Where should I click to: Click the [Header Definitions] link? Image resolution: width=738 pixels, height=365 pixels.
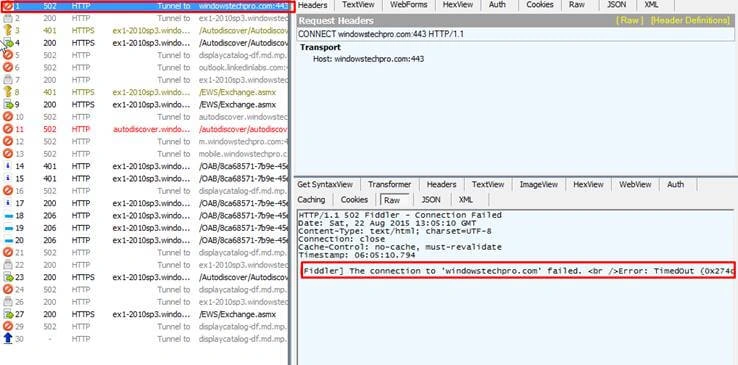[x=690, y=21]
